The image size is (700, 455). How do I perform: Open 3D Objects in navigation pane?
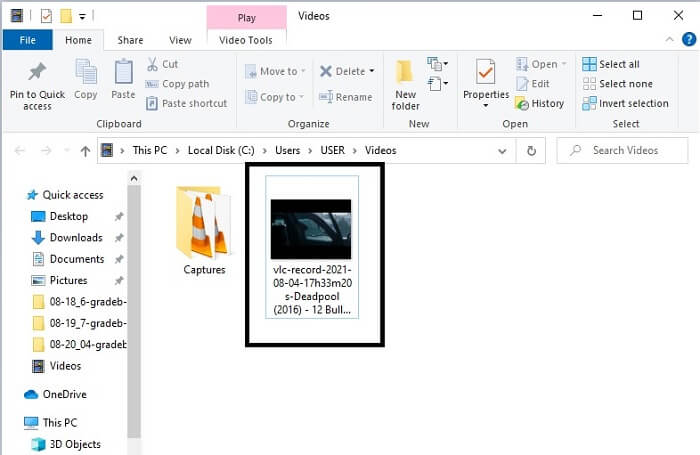66,444
